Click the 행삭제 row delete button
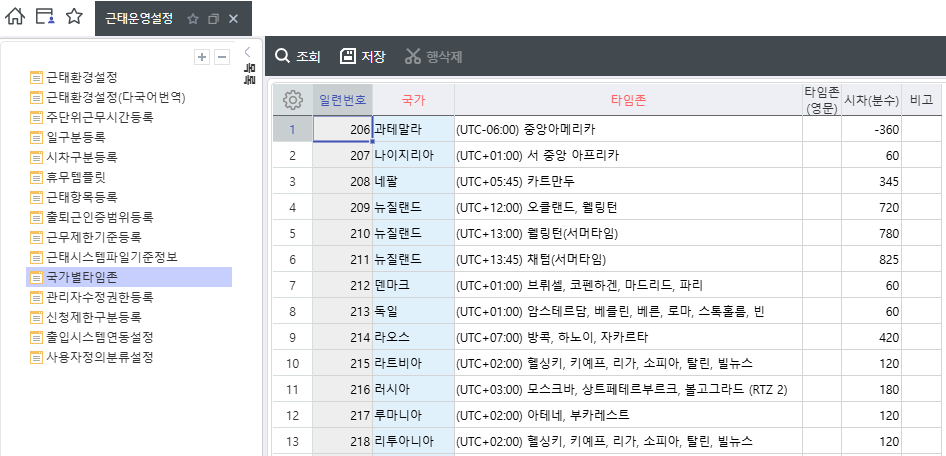 tap(433, 56)
